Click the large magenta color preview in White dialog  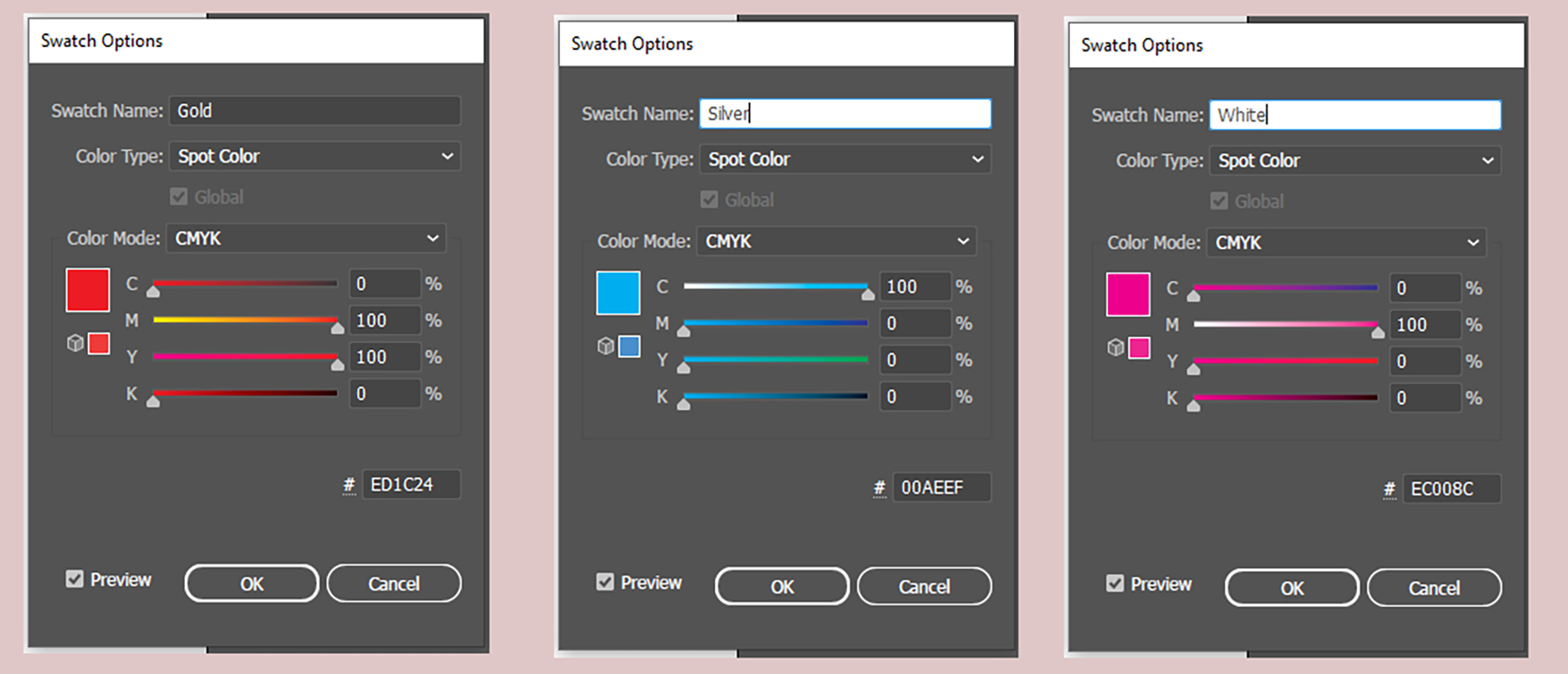[x=1127, y=294]
